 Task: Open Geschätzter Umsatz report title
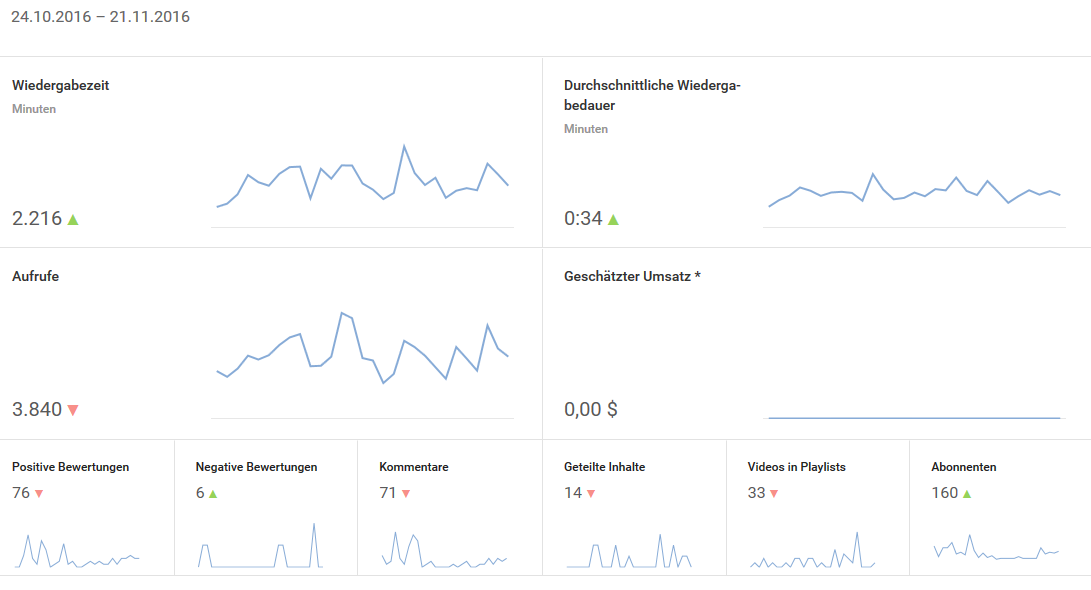click(x=632, y=277)
